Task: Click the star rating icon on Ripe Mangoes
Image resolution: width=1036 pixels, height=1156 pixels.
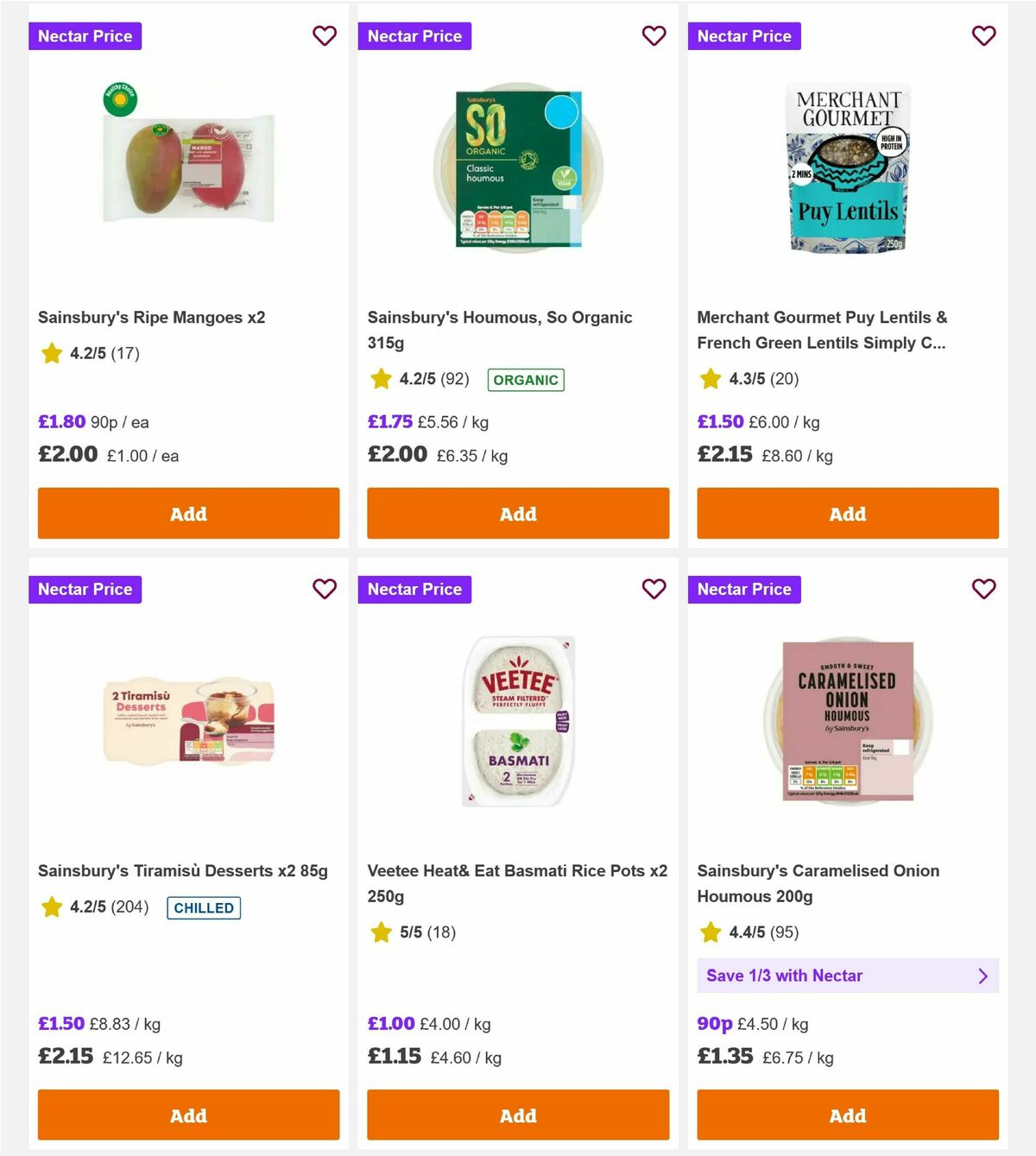Action: (x=50, y=353)
